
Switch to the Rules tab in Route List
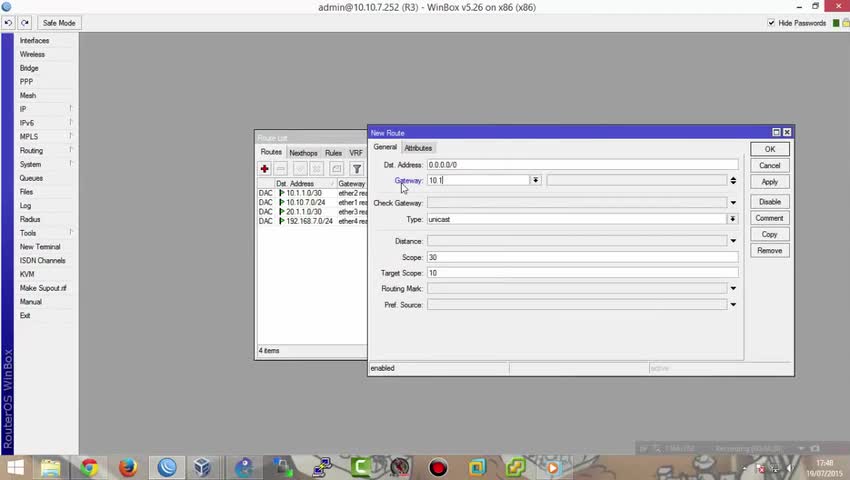(x=333, y=153)
